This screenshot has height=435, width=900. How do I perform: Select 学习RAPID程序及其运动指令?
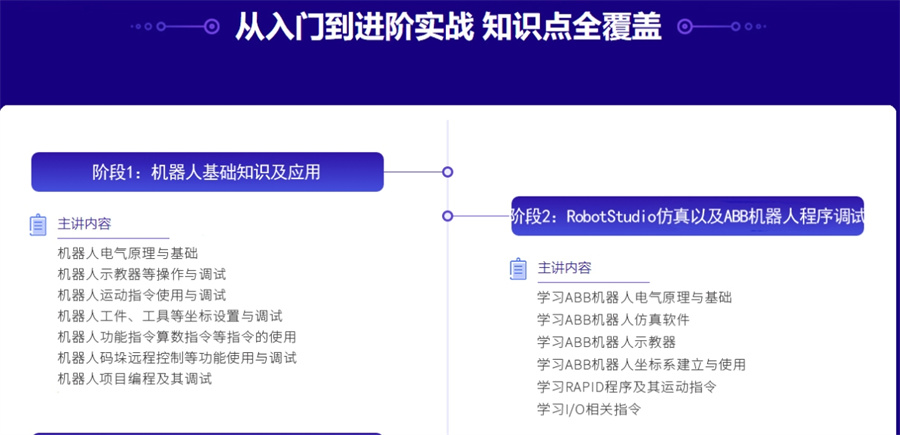(x=627, y=387)
